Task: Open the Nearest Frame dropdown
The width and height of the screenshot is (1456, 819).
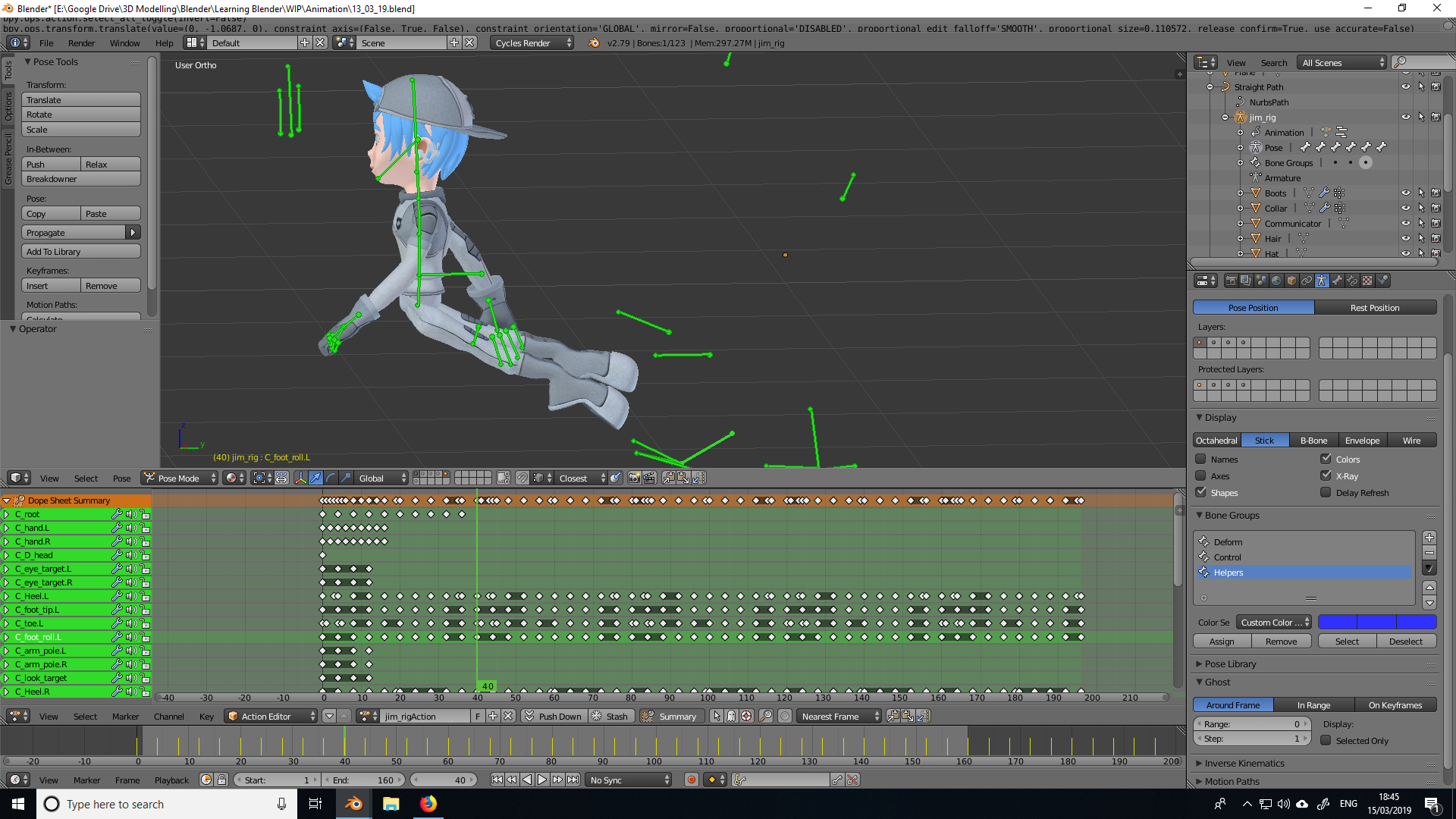Action: (x=839, y=717)
